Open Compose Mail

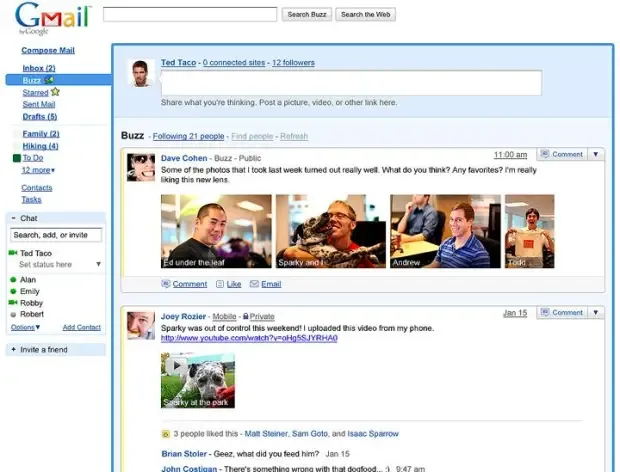(48, 50)
